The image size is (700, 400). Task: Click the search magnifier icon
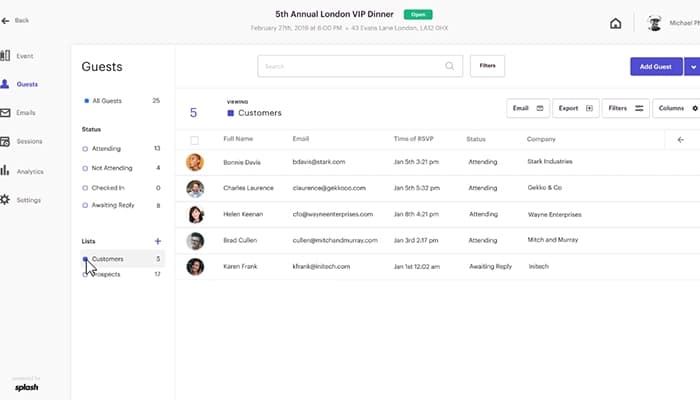450,67
